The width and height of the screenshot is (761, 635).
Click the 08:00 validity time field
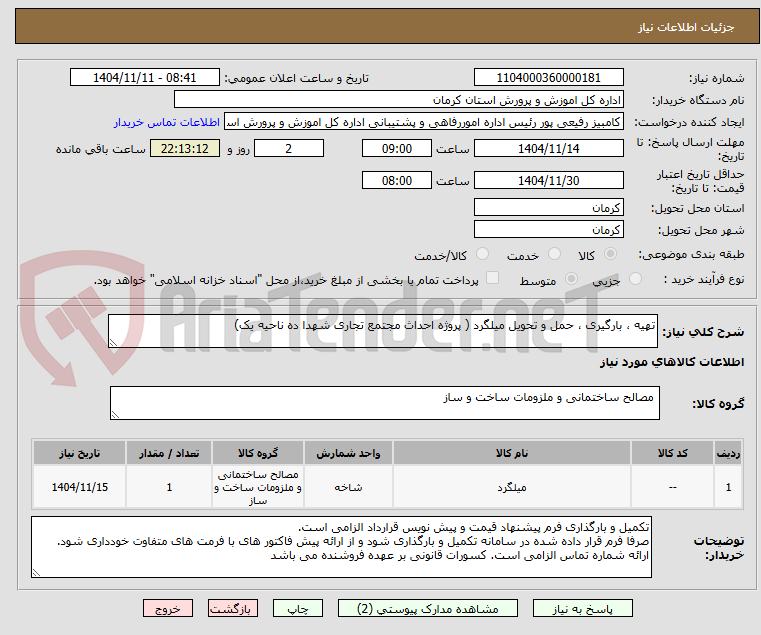pos(397,180)
